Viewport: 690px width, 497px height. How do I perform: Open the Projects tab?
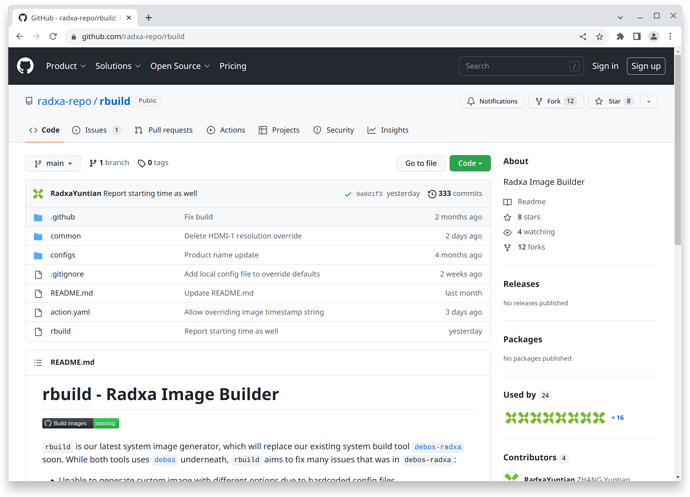(279, 130)
